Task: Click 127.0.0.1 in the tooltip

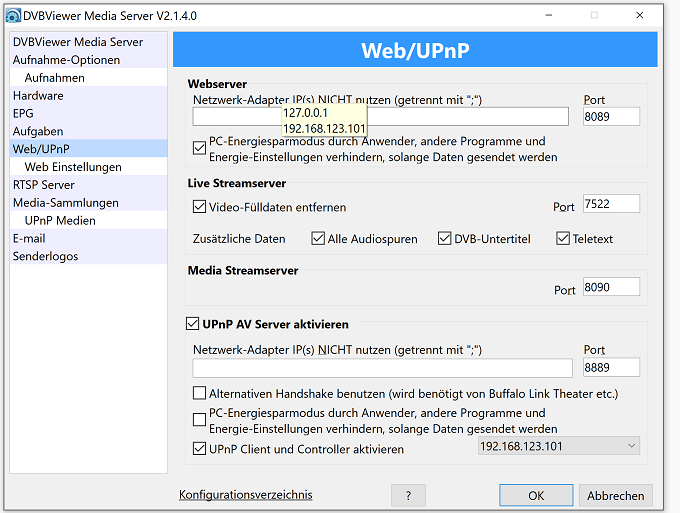Action: click(305, 113)
